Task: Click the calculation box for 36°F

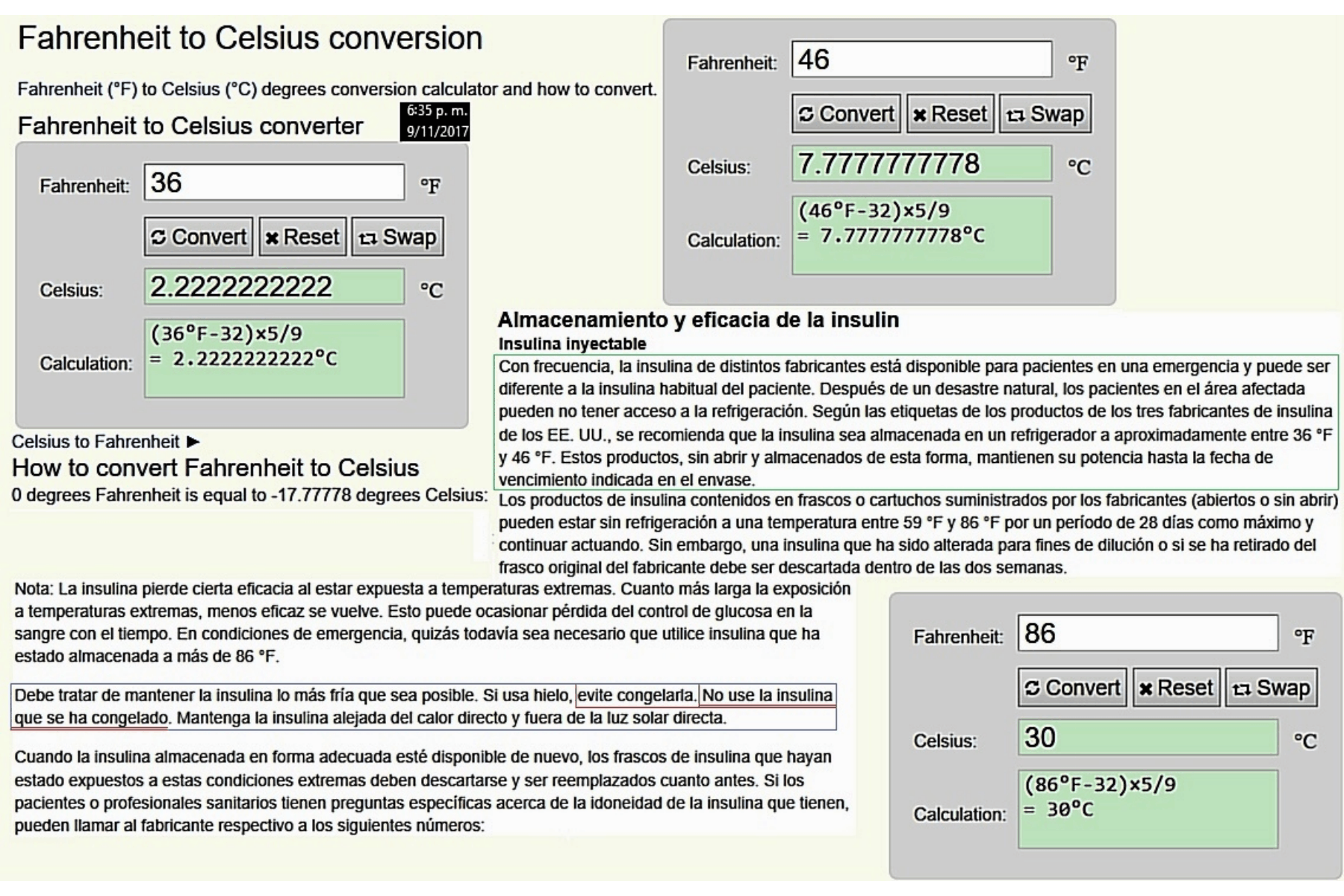Action: coord(274,358)
